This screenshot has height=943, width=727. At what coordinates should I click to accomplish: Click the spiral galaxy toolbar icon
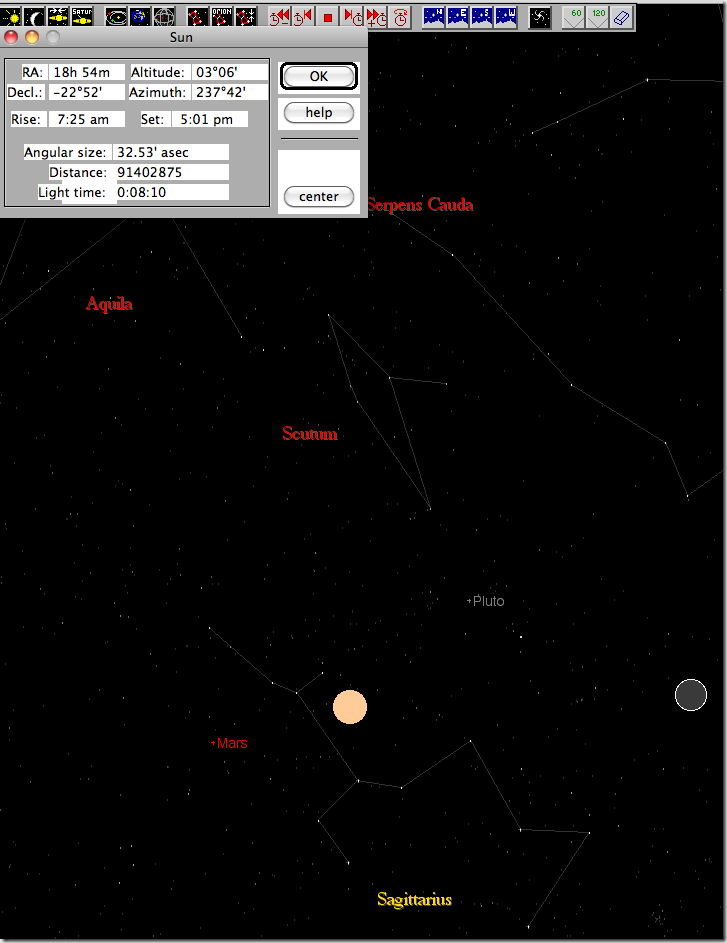540,16
